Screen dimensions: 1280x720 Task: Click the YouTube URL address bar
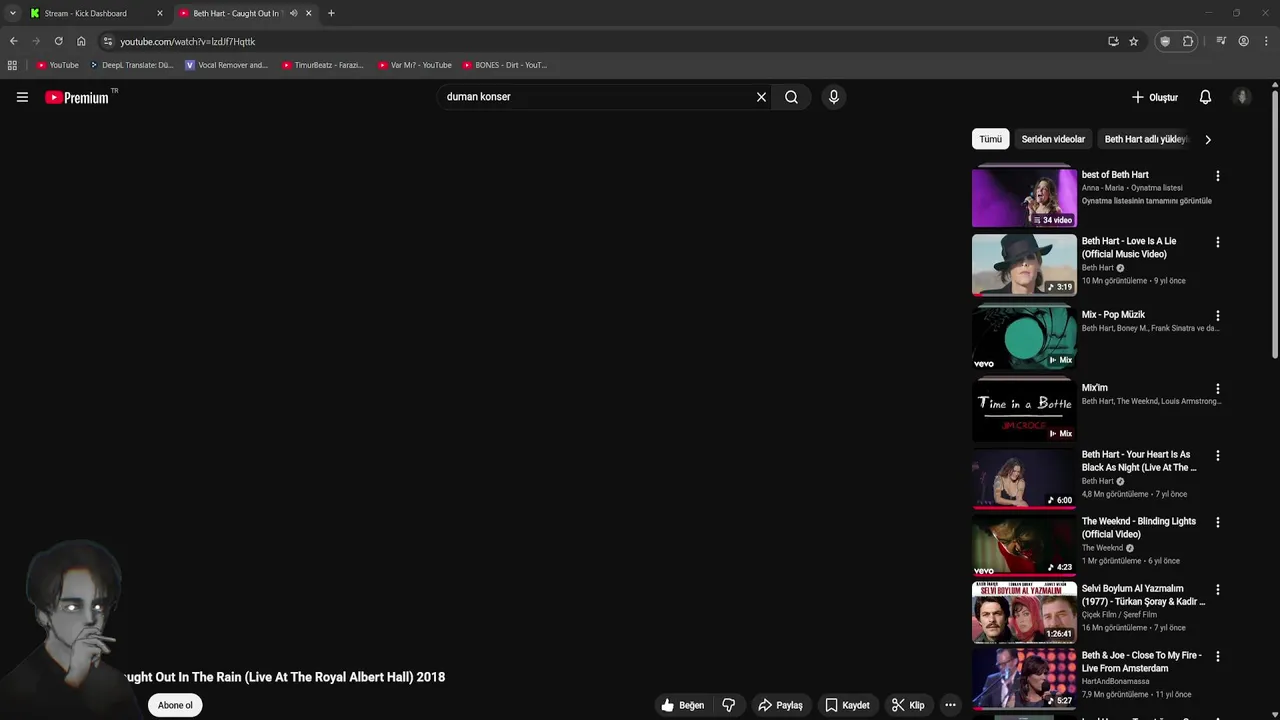coord(600,41)
